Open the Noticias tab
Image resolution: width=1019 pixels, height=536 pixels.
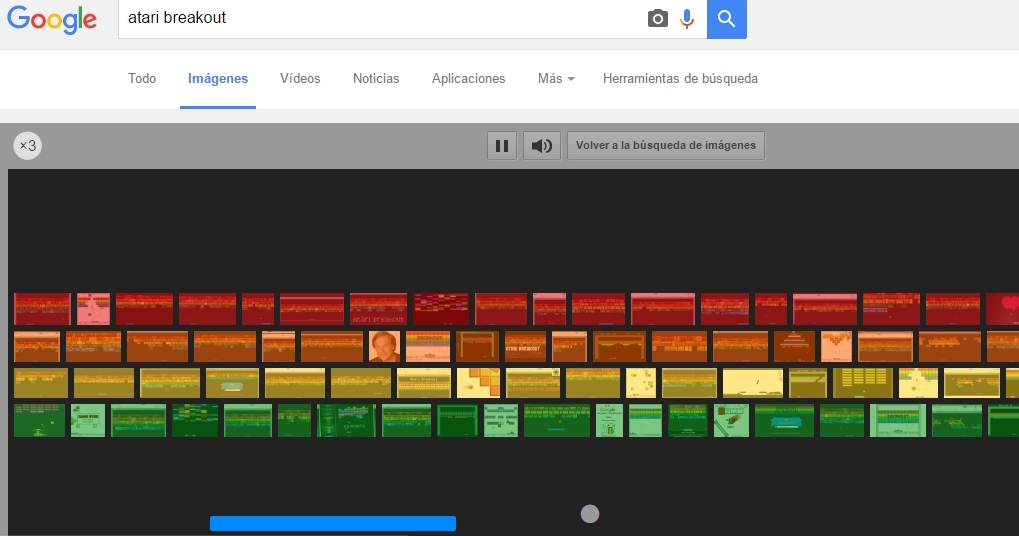click(376, 79)
